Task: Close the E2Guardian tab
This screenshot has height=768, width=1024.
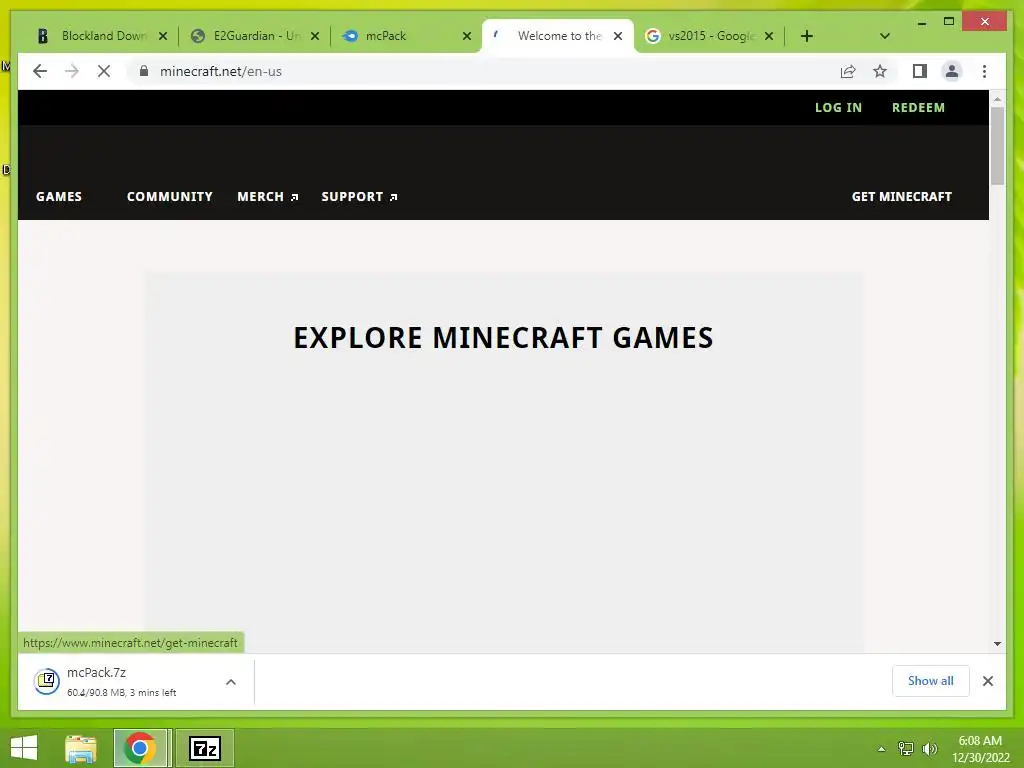Action: 315,36
